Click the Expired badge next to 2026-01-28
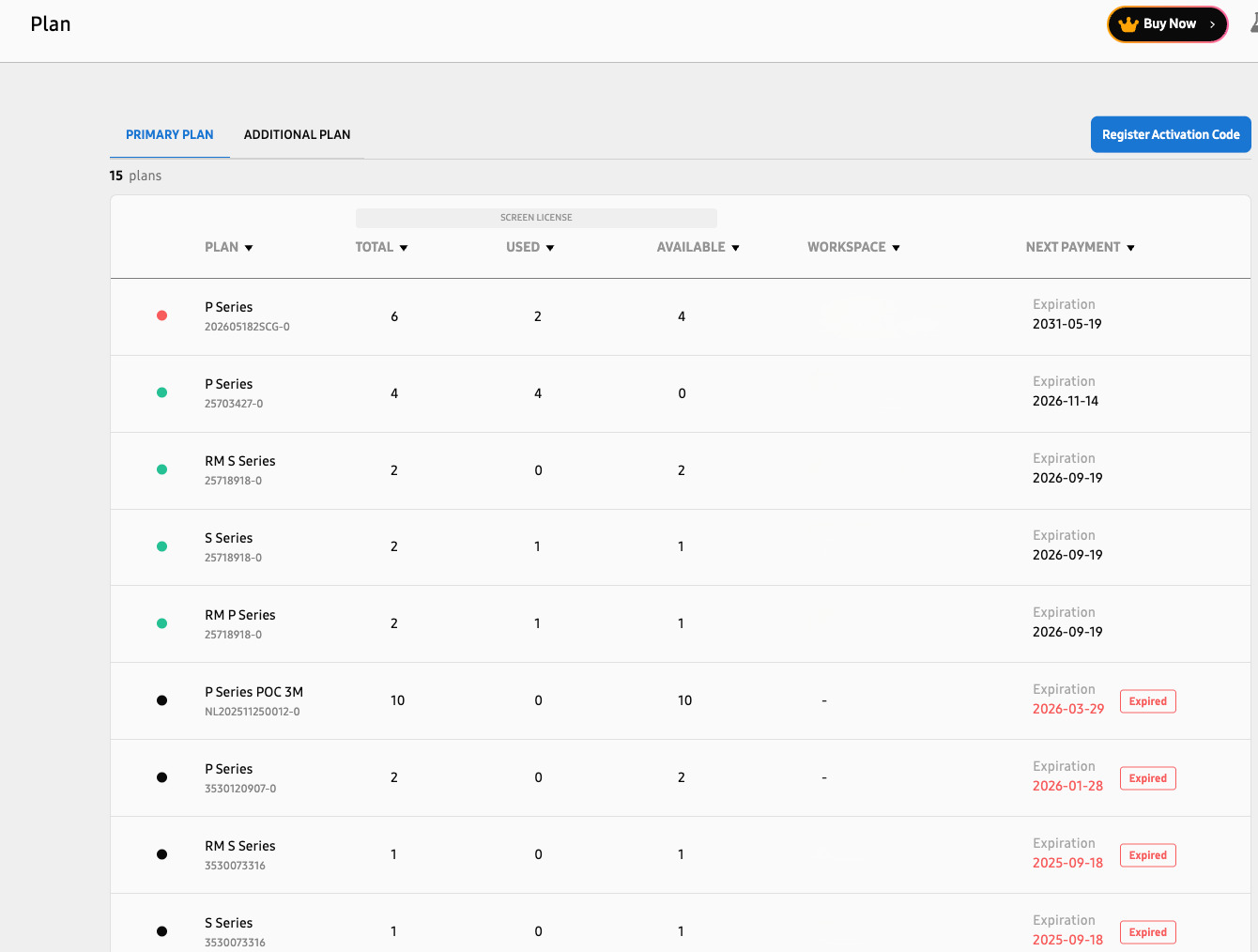The image size is (1258, 952). (x=1147, y=778)
